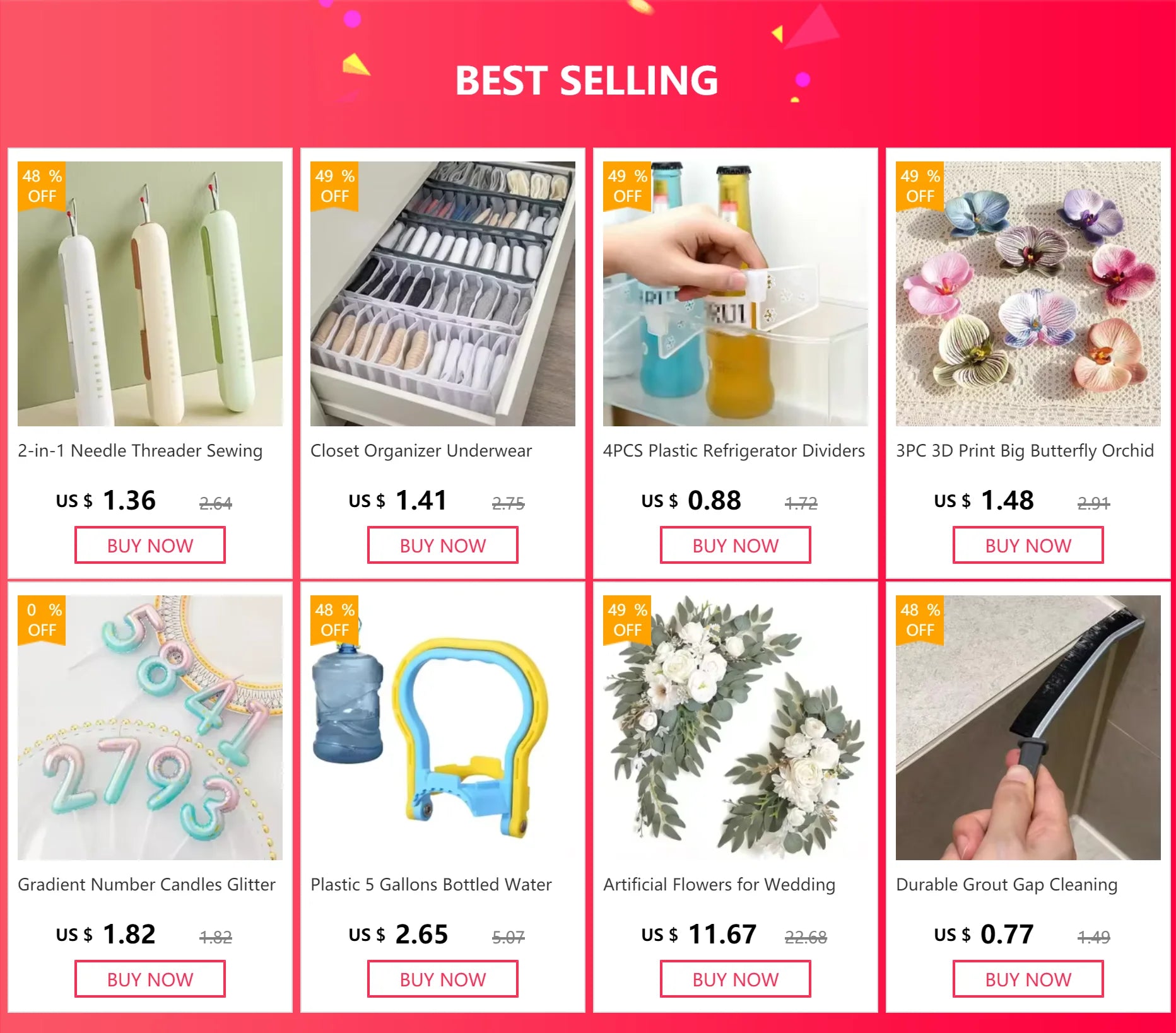This screenshot has width=1176, height=1033.
Task: Purchase the 3D Print Butterfly Orchid
Action: [x=1028, y=546]
